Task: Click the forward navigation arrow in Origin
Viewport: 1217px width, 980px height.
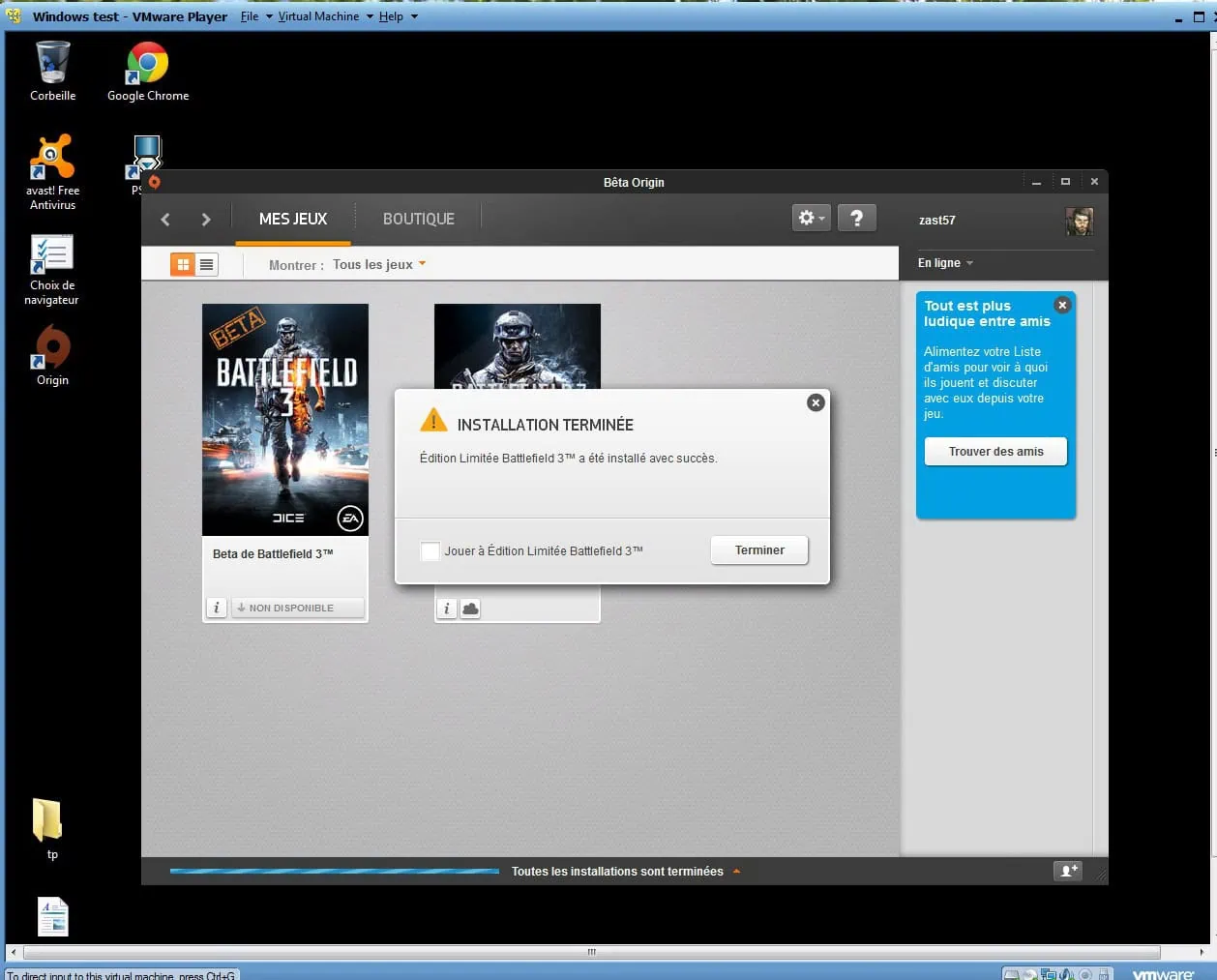Action: [205, 220]
